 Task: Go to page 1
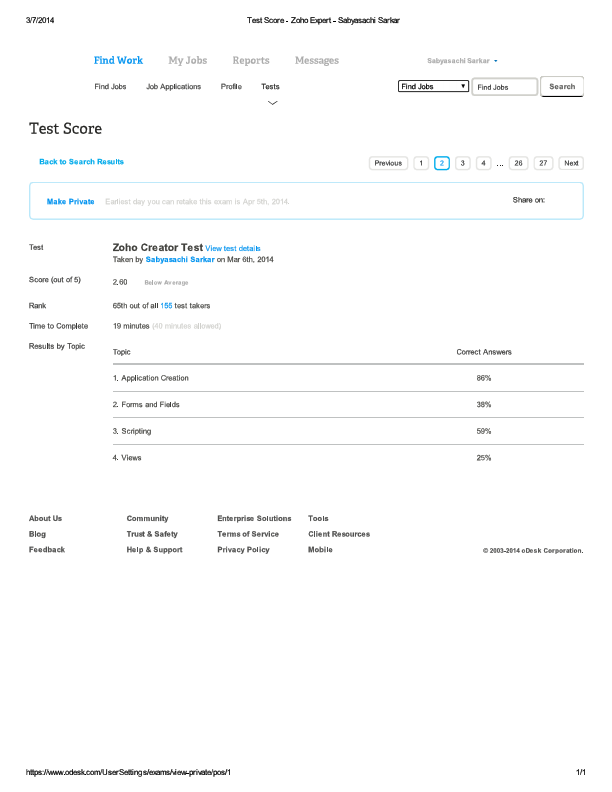coord(421,163)
